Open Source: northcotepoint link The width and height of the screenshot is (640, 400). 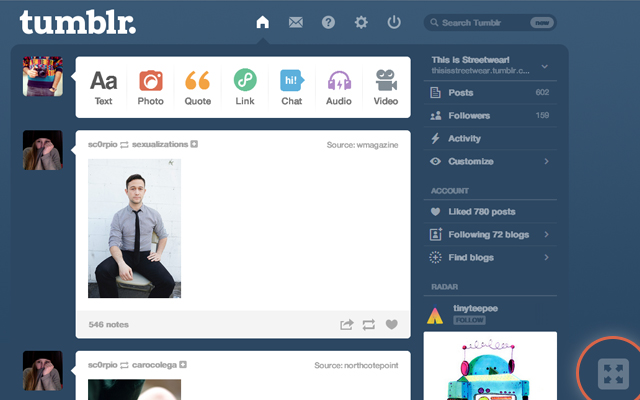356,365
